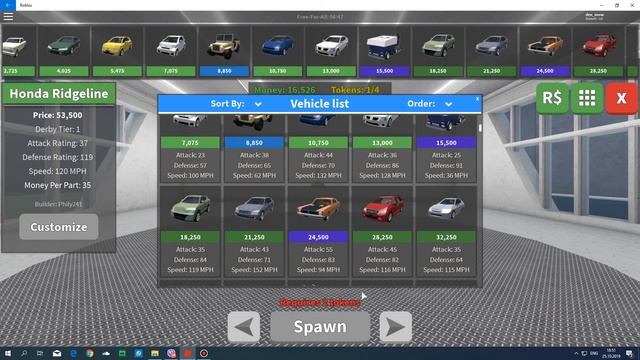Select the 28,250 red car in top strip
This screenshot has height=360, width=640.
point(598,51)
